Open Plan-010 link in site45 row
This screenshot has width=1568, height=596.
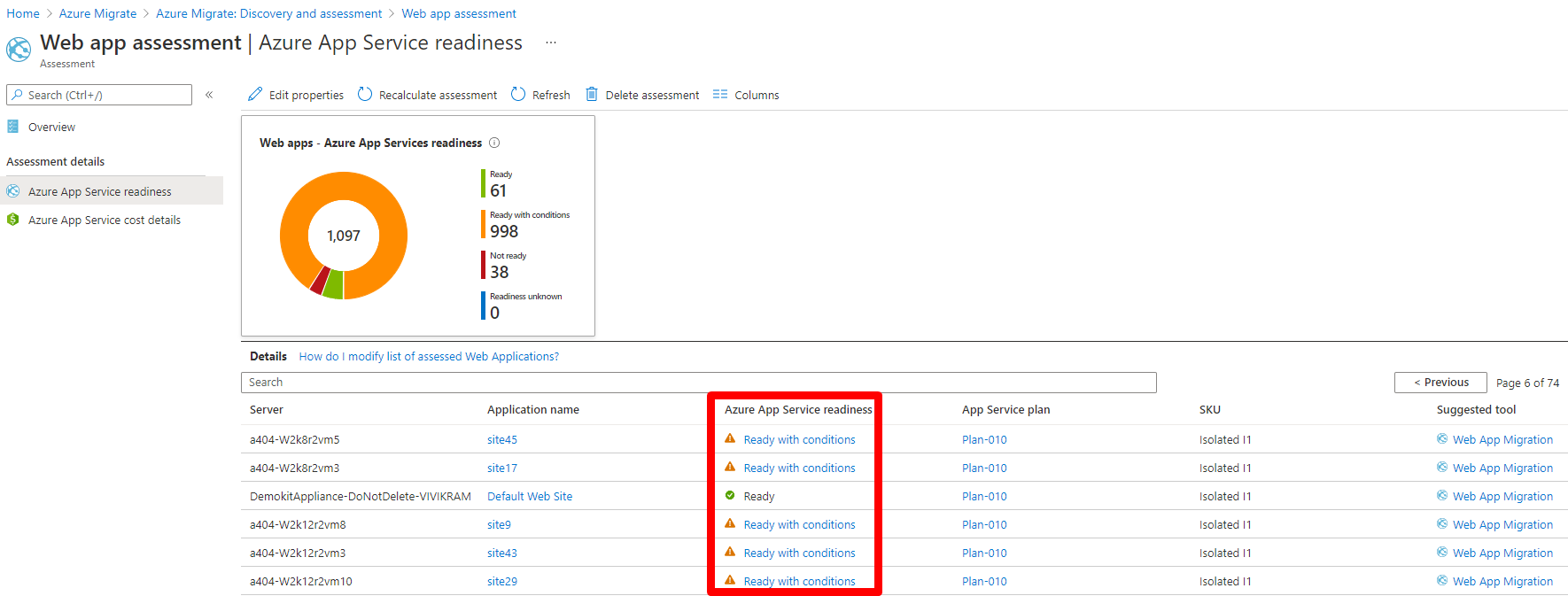coord(984,439)
